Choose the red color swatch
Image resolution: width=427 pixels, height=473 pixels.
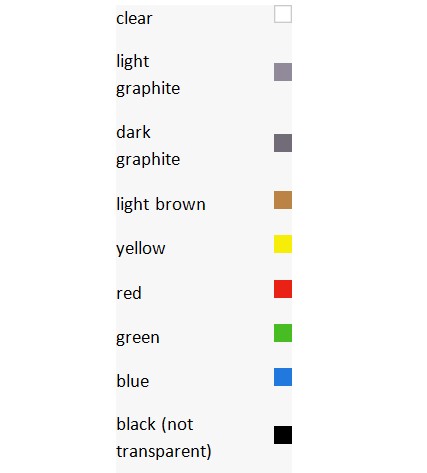click(x=283, y=289)
